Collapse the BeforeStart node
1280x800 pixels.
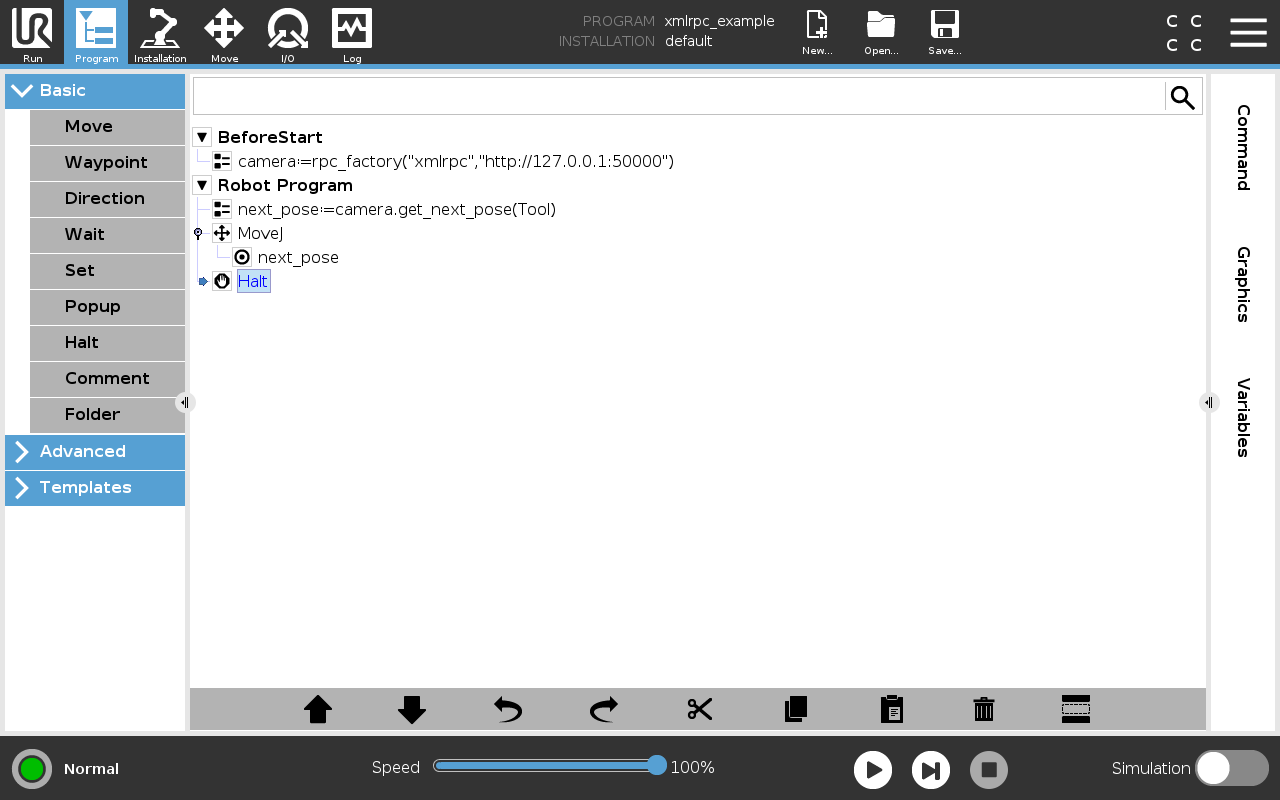(x=202, y=137)
